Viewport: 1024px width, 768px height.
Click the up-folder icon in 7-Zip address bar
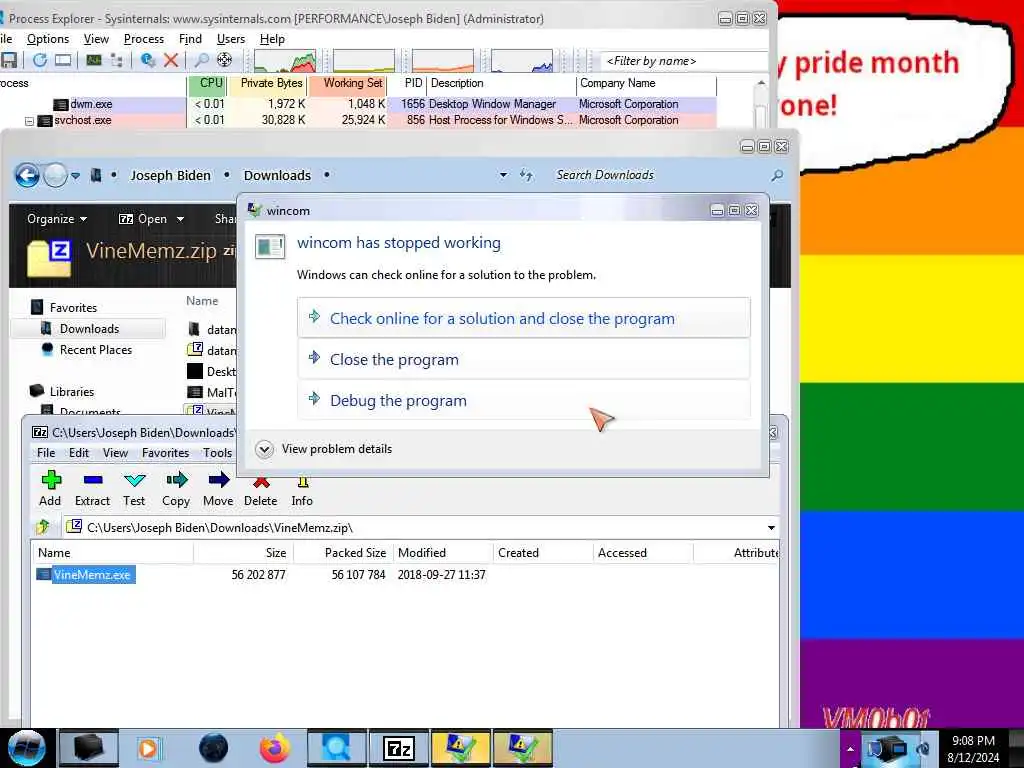[43, 526]
